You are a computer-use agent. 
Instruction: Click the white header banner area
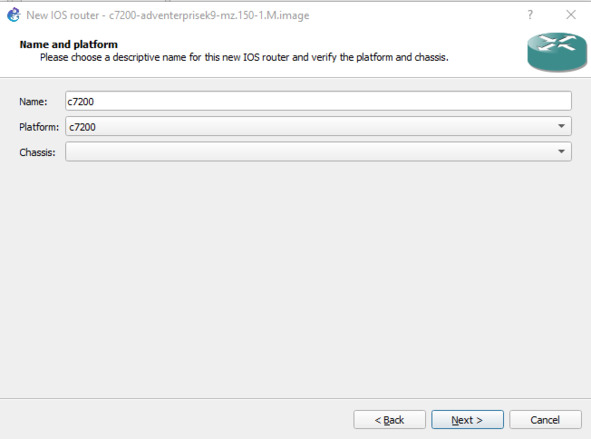click(x=264, y=53)
